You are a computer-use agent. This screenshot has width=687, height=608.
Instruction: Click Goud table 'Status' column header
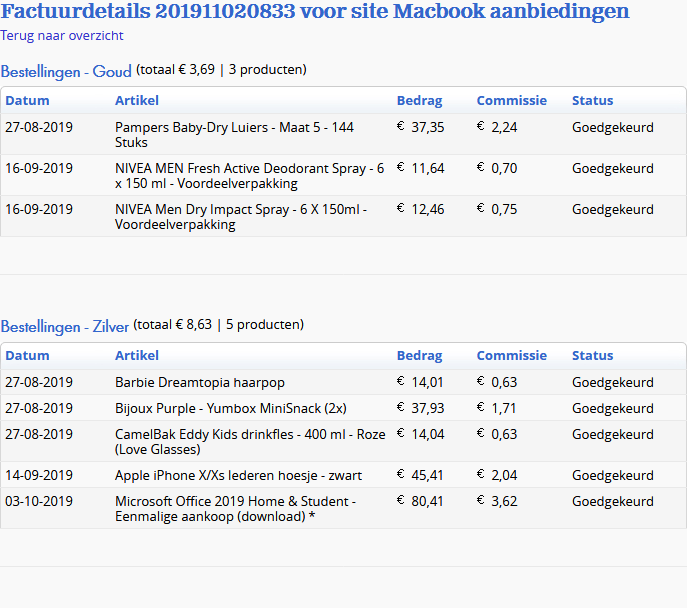click(592, 100)
